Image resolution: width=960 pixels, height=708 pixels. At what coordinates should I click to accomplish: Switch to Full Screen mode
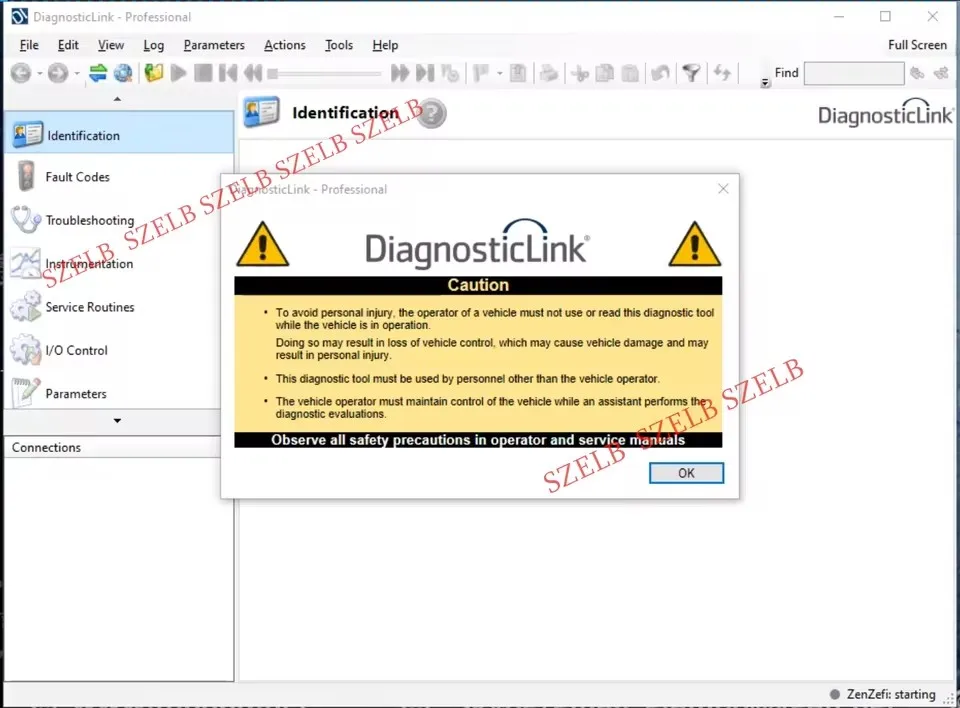click(917, 45)
